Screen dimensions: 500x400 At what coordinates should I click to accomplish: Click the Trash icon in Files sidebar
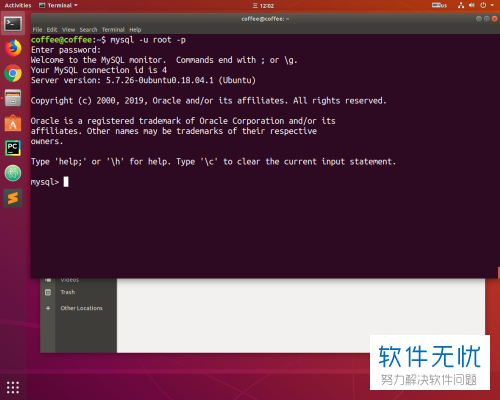click(48, 292)
